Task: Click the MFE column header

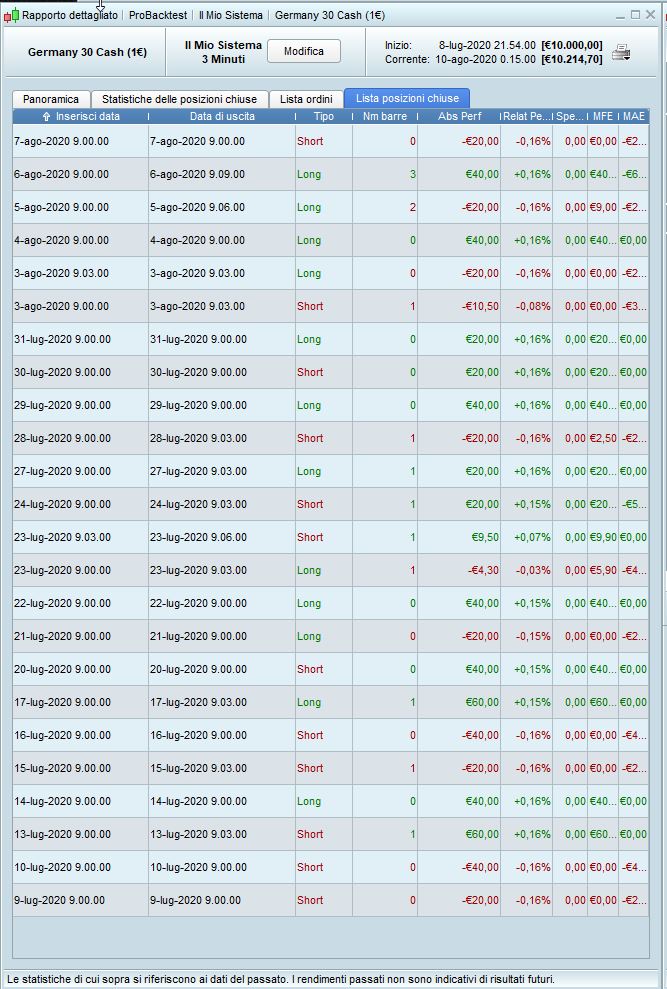Action: 602,117
